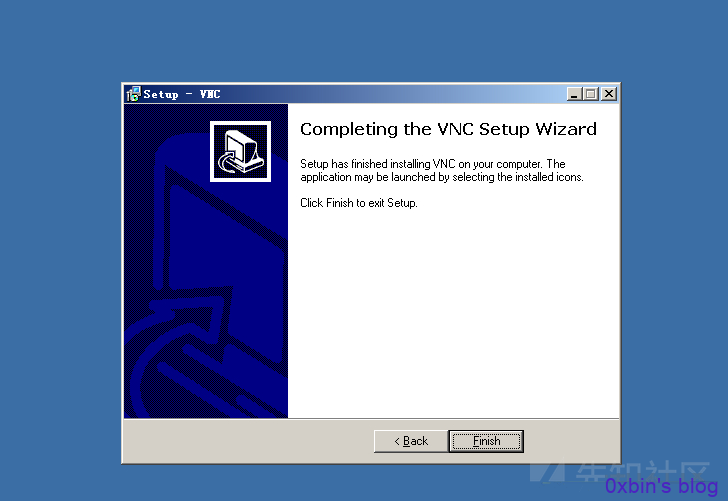728x501 pixels.
Task: Click the computer icon in wizard banner
Action: click(240, 151)
